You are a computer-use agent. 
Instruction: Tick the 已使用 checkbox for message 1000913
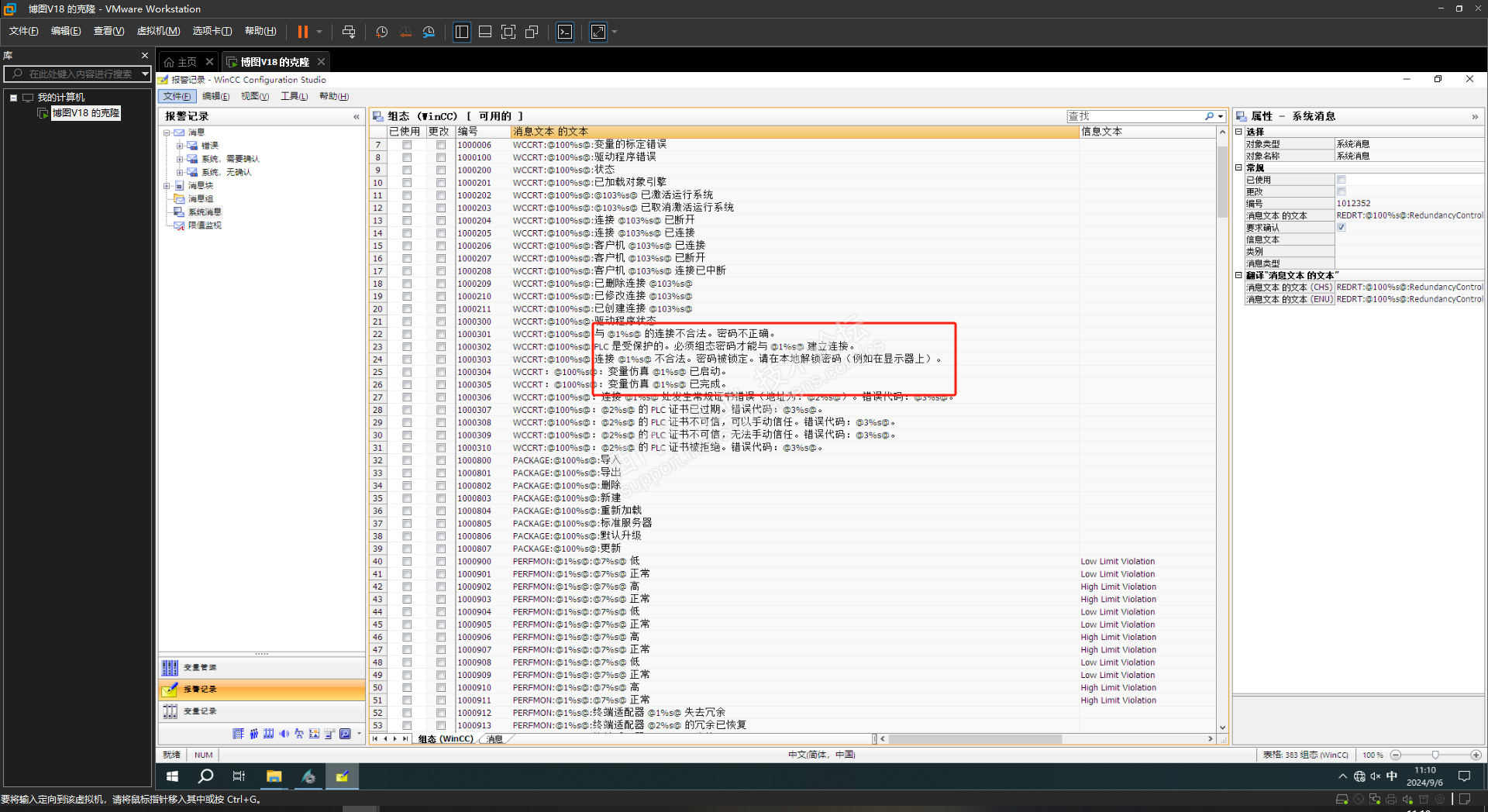[407, 726]
